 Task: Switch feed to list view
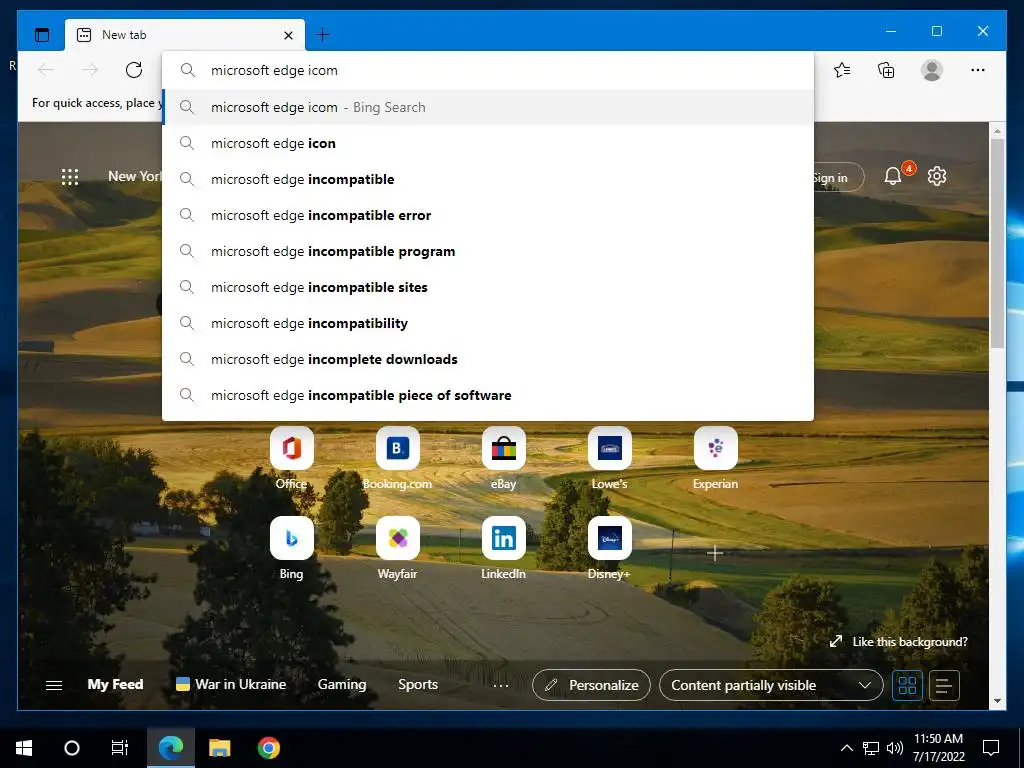coord(944,685)
